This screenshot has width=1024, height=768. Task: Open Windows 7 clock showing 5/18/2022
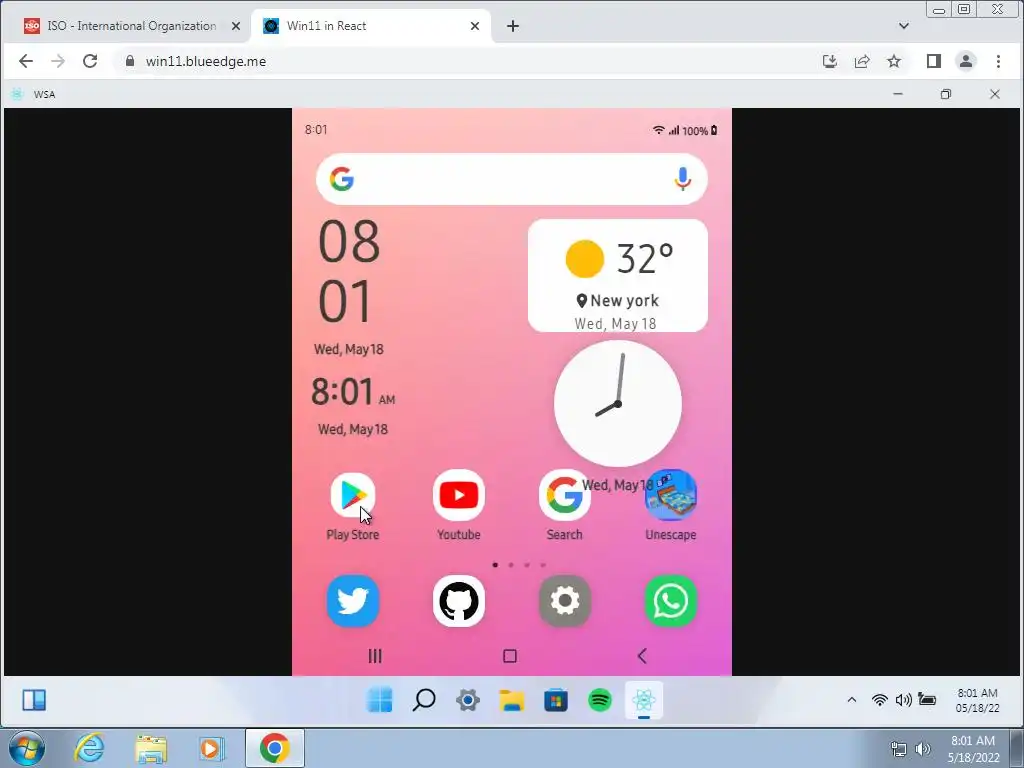pyautogui.click(x=973, y=749)
